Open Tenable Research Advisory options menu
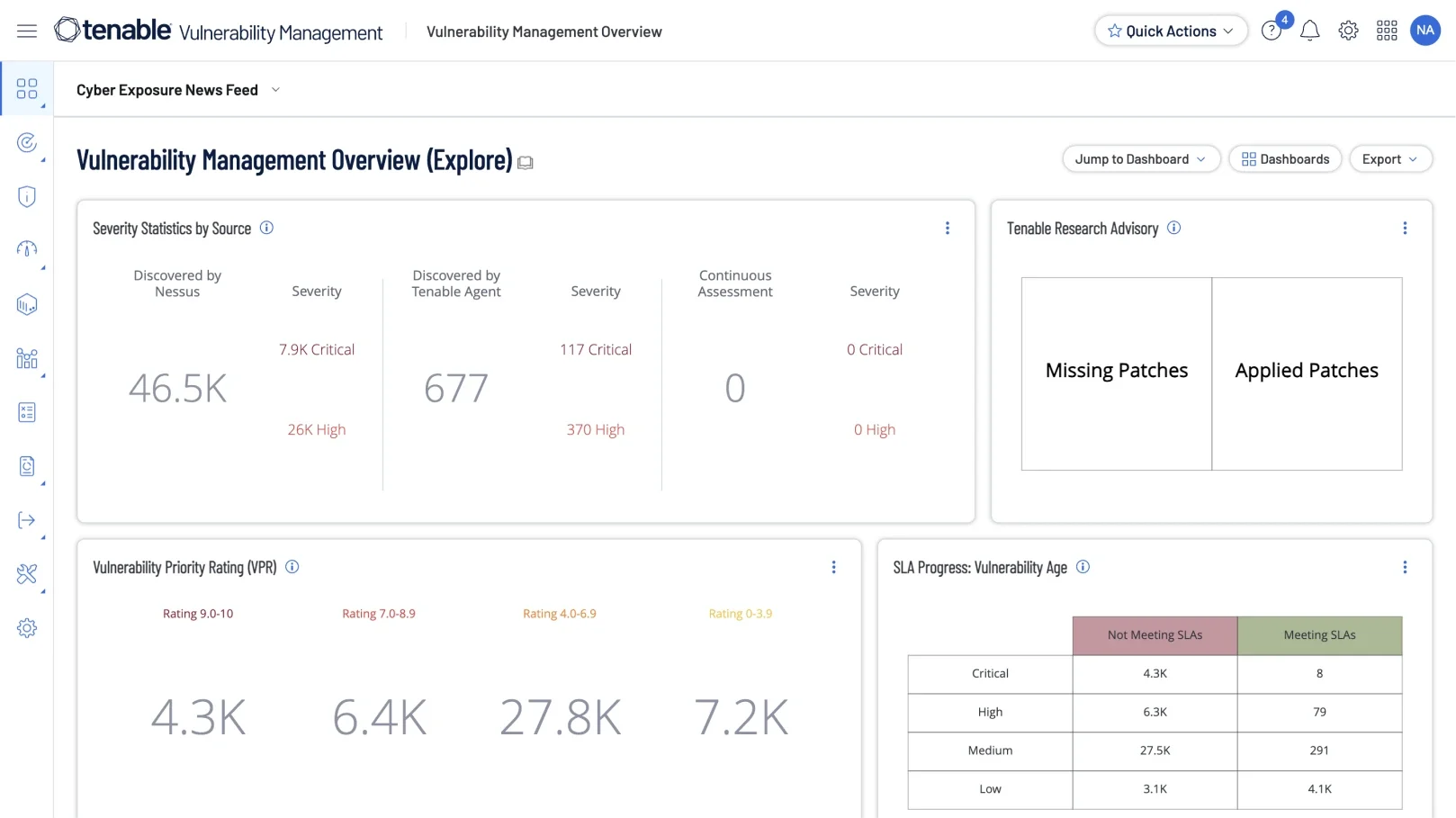The image size is (1456, 818). [x=1405, y=229]
